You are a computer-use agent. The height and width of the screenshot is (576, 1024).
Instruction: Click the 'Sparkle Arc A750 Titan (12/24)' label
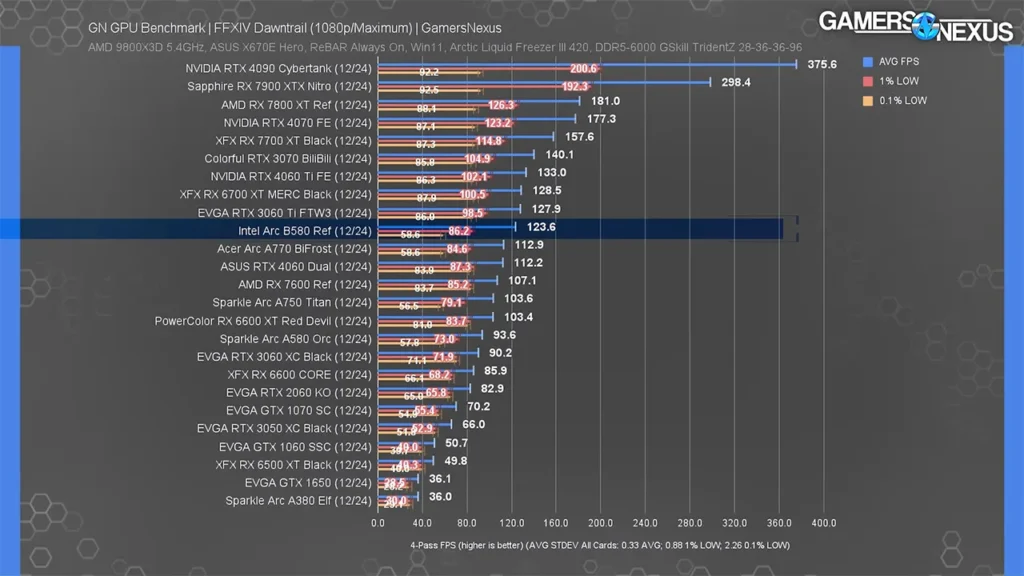click(x=292, y=302)
